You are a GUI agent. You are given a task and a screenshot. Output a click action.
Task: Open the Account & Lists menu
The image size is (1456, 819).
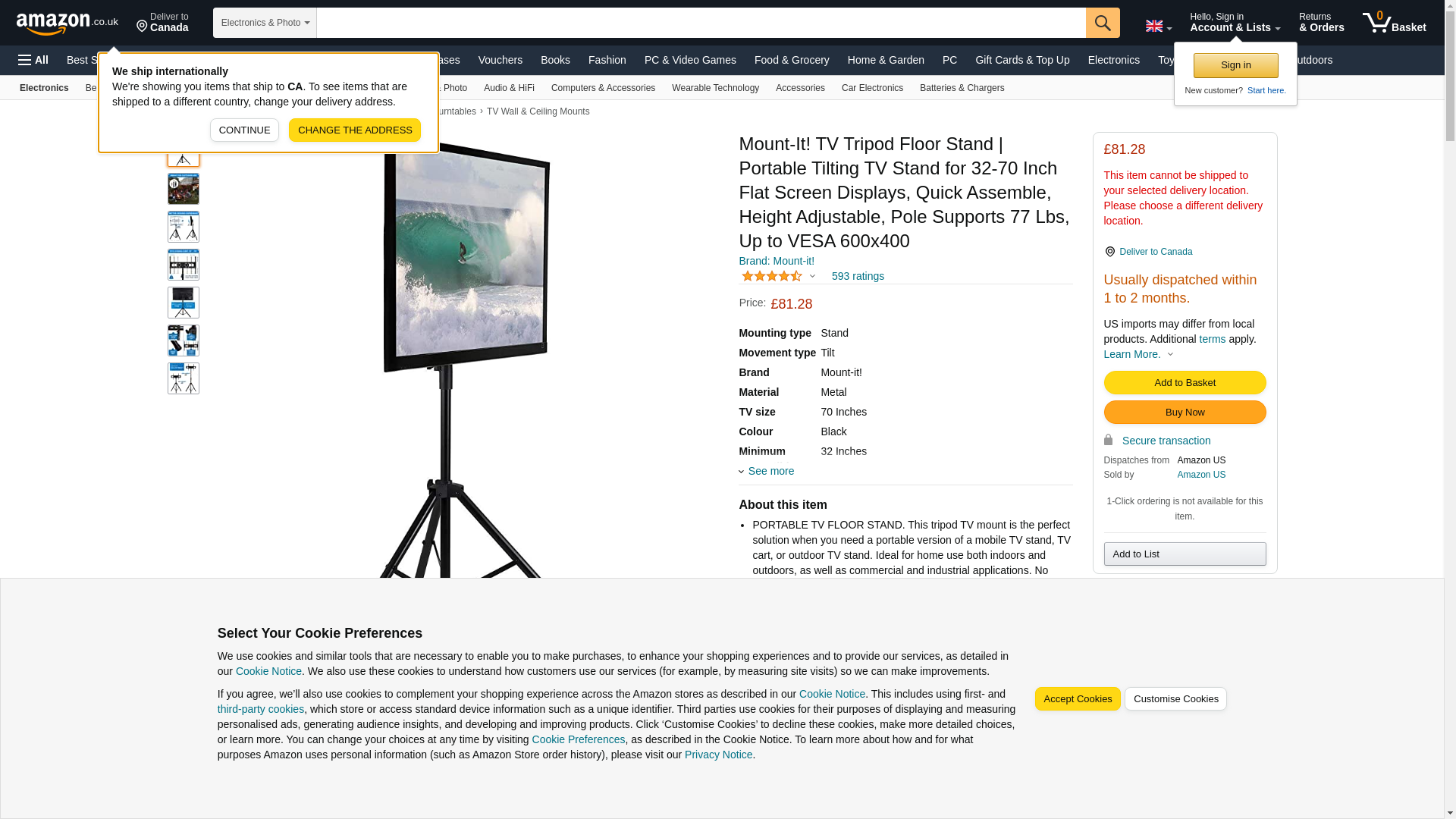coord(1235,23)
